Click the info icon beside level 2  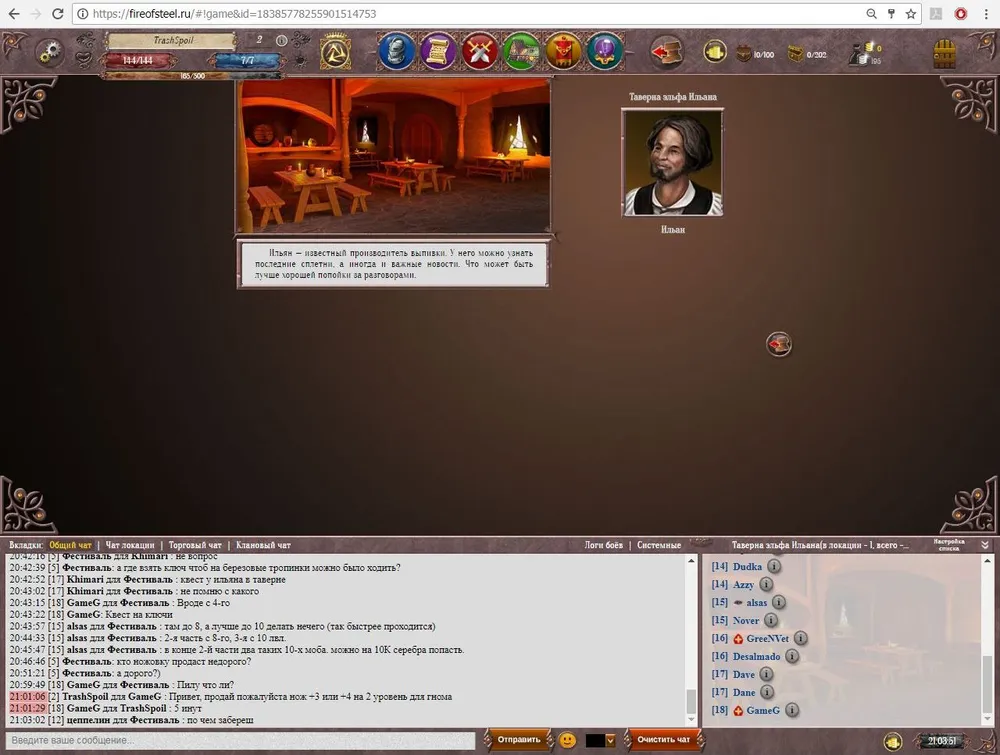[x=281, y=40]
